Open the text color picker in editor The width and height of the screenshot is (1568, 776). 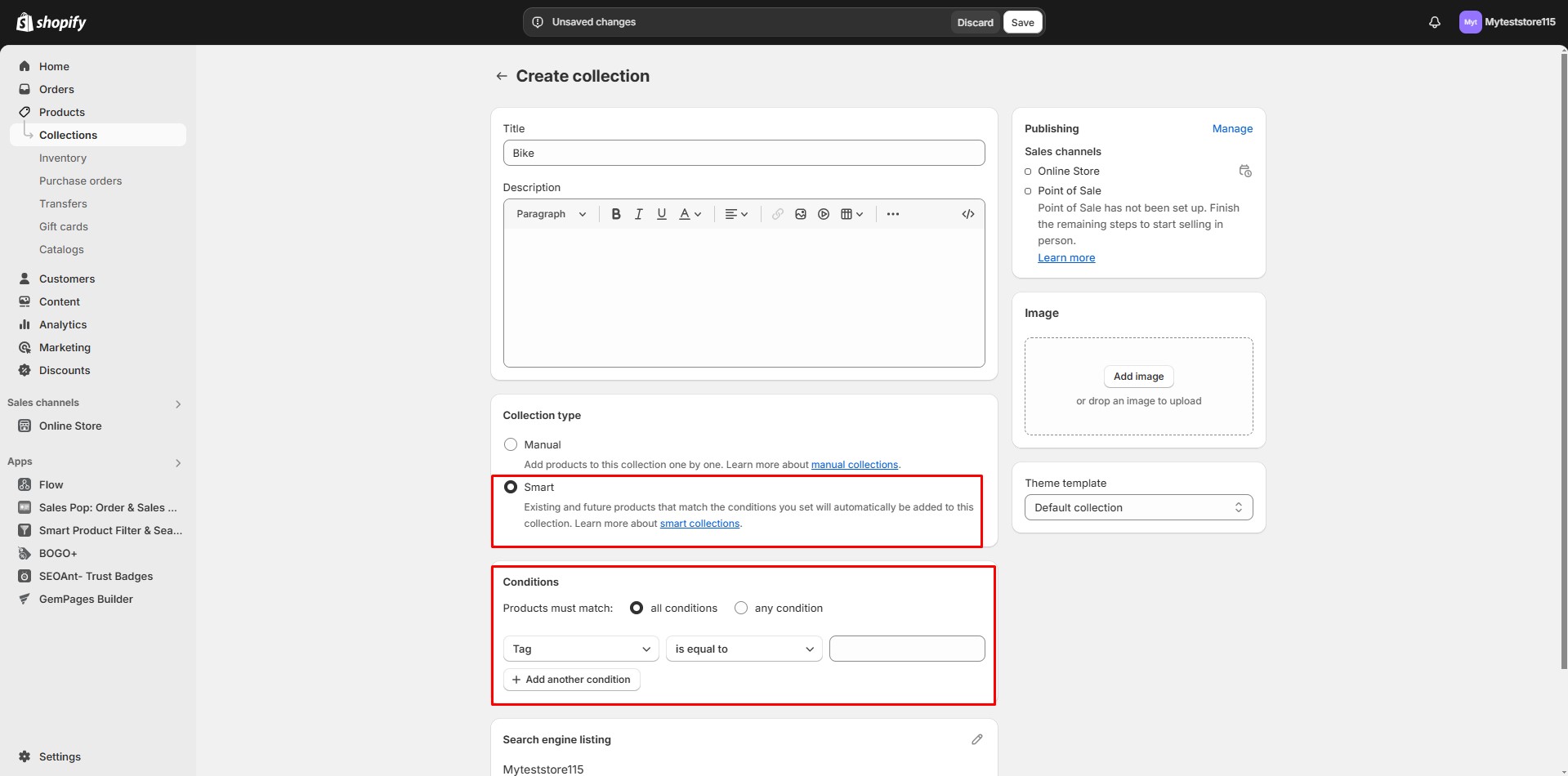tap(690, 214)
